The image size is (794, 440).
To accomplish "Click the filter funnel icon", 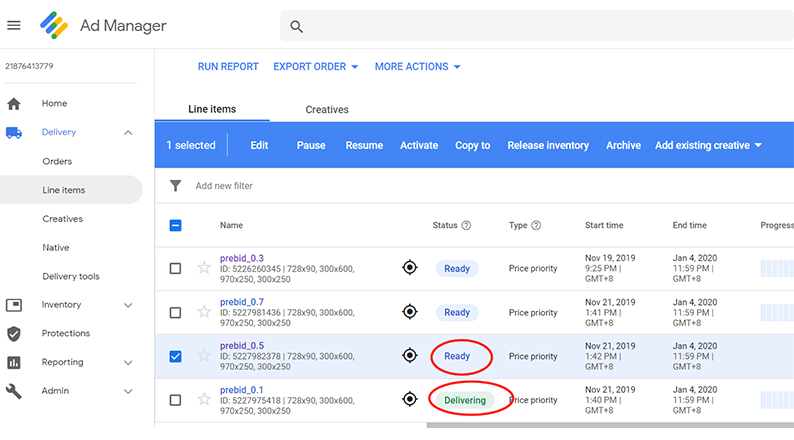I will point(175,186).
